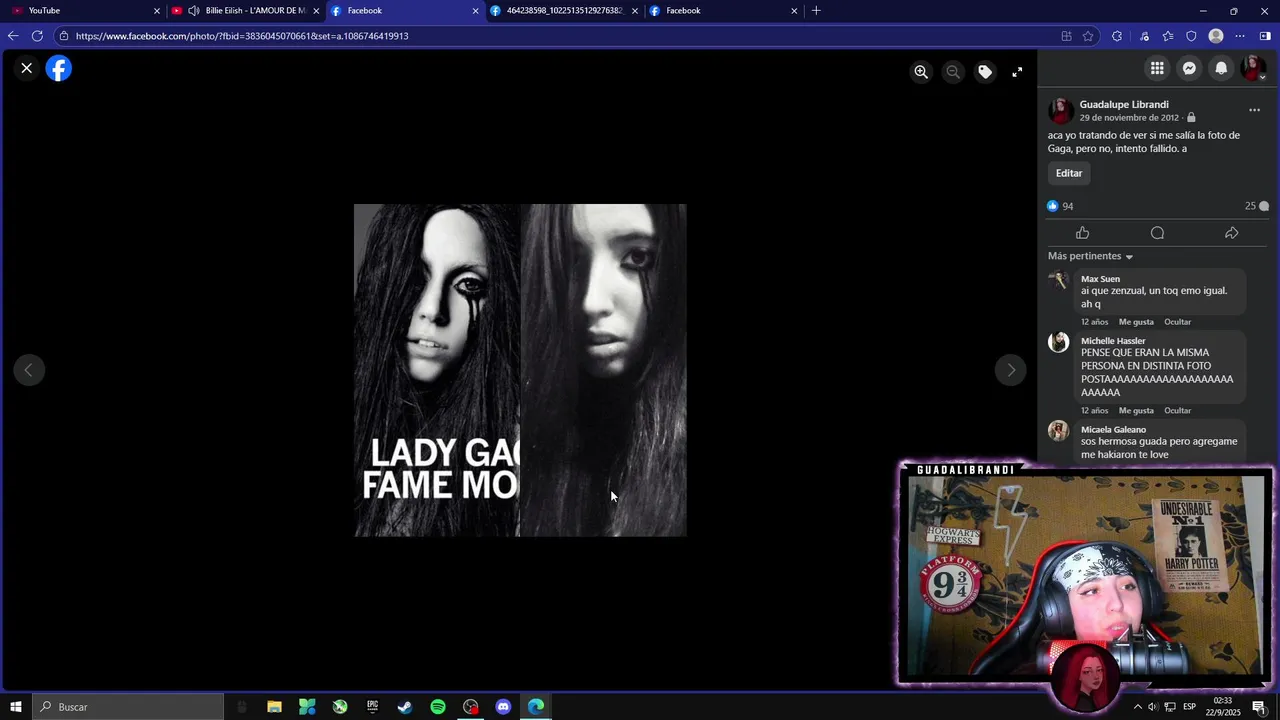
Task: Open Facebook notifications bell
Action: tap(1221, 68)
